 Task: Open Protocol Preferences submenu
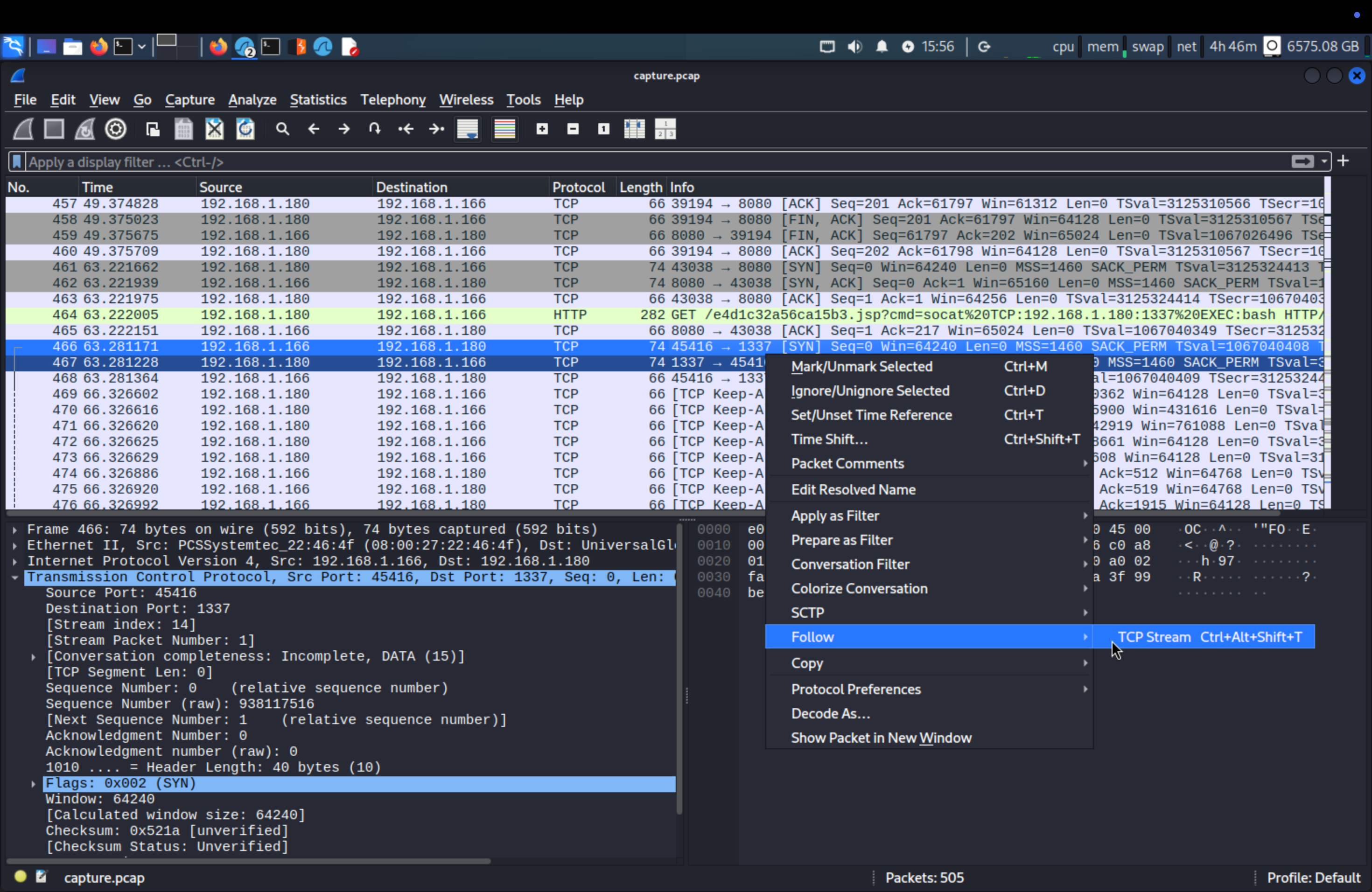tap(929, 689)
